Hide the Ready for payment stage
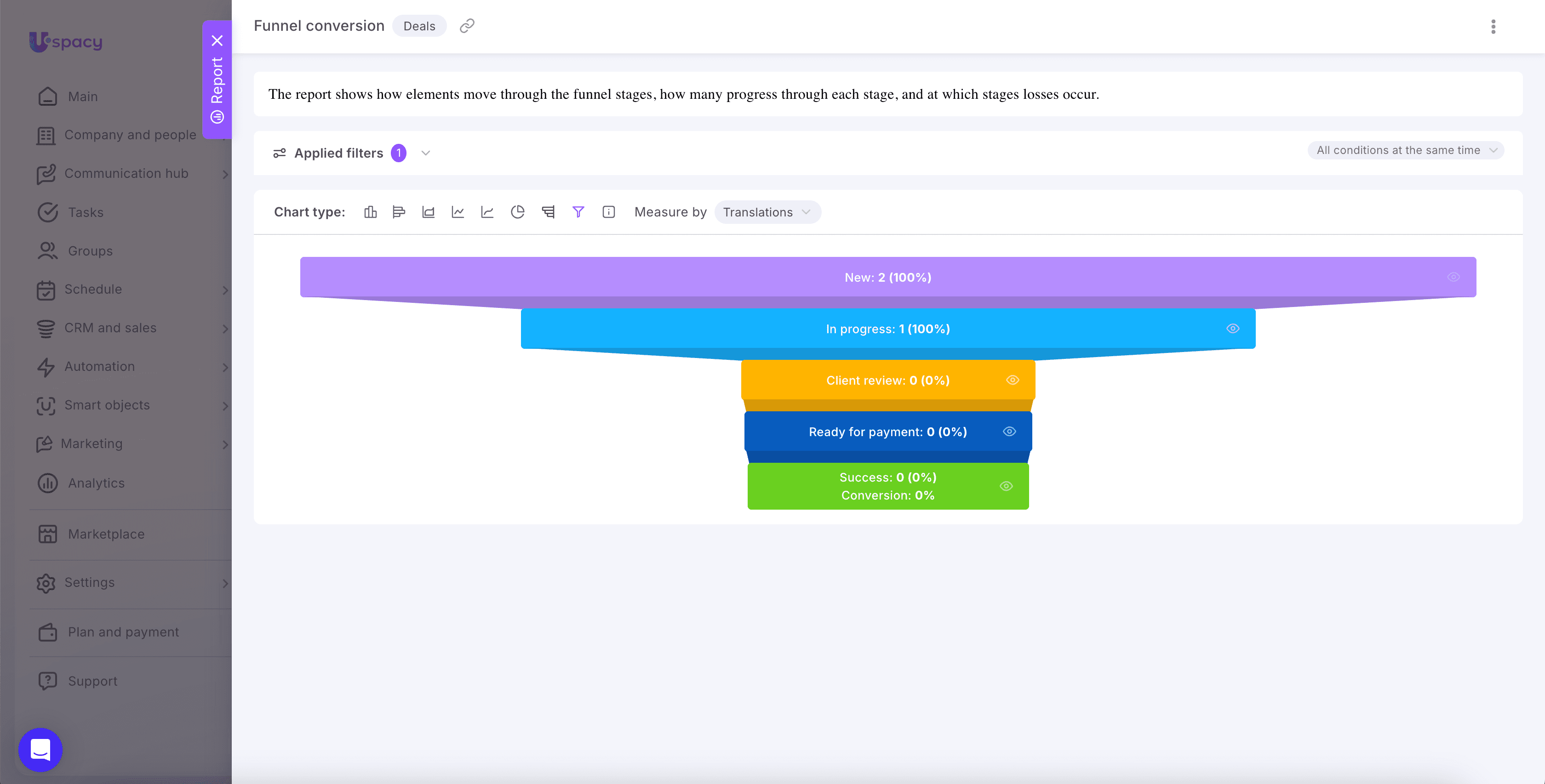 (1009, 432)
